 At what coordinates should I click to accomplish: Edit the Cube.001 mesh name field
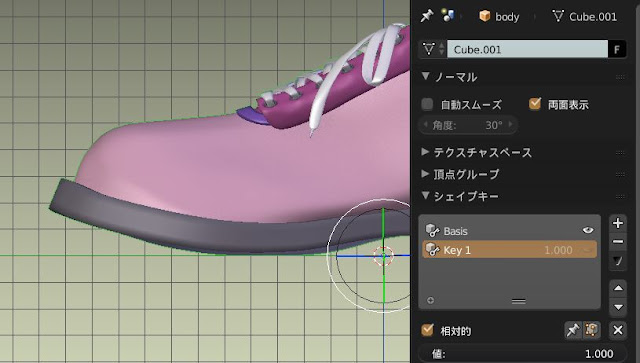tap(527, 49)
